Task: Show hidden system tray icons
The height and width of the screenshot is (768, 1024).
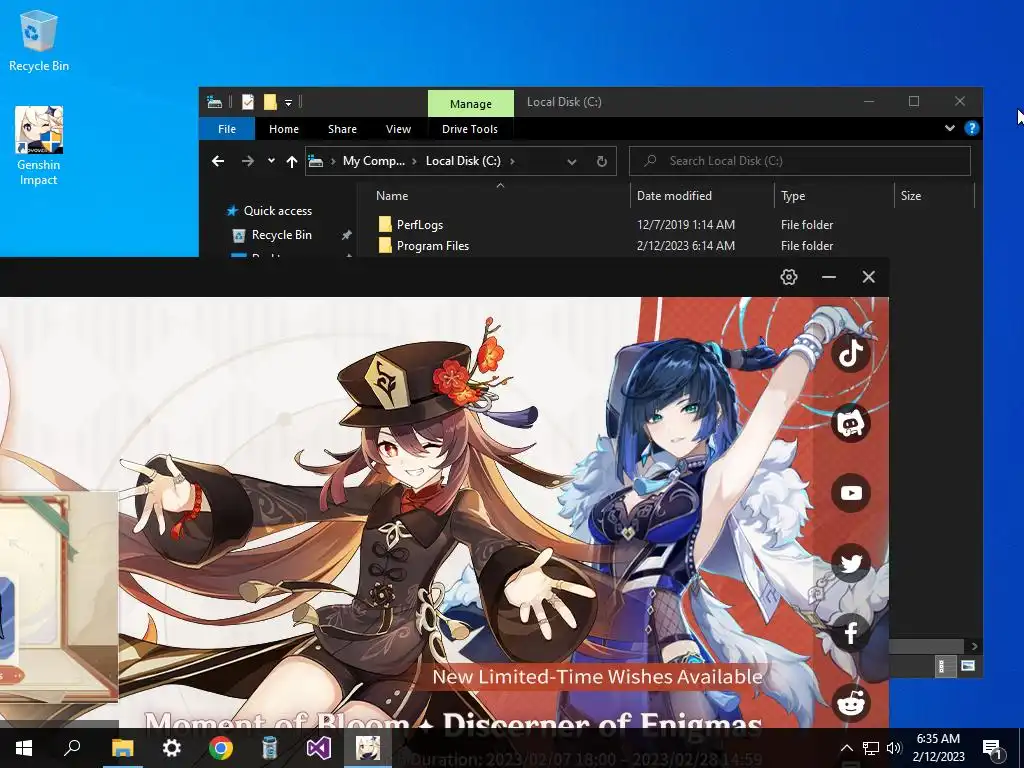Action: click(846, 748)
